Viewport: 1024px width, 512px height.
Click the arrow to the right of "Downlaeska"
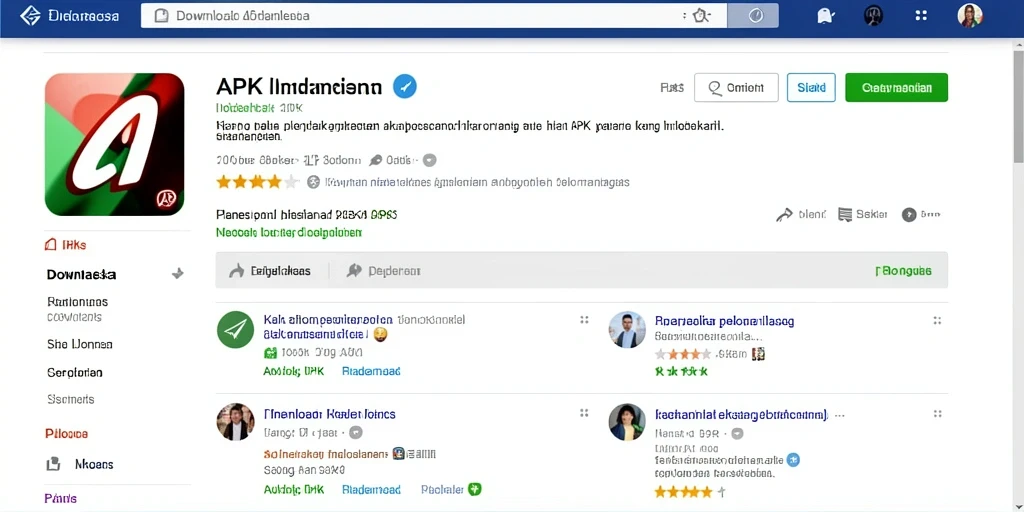point(177,274)
